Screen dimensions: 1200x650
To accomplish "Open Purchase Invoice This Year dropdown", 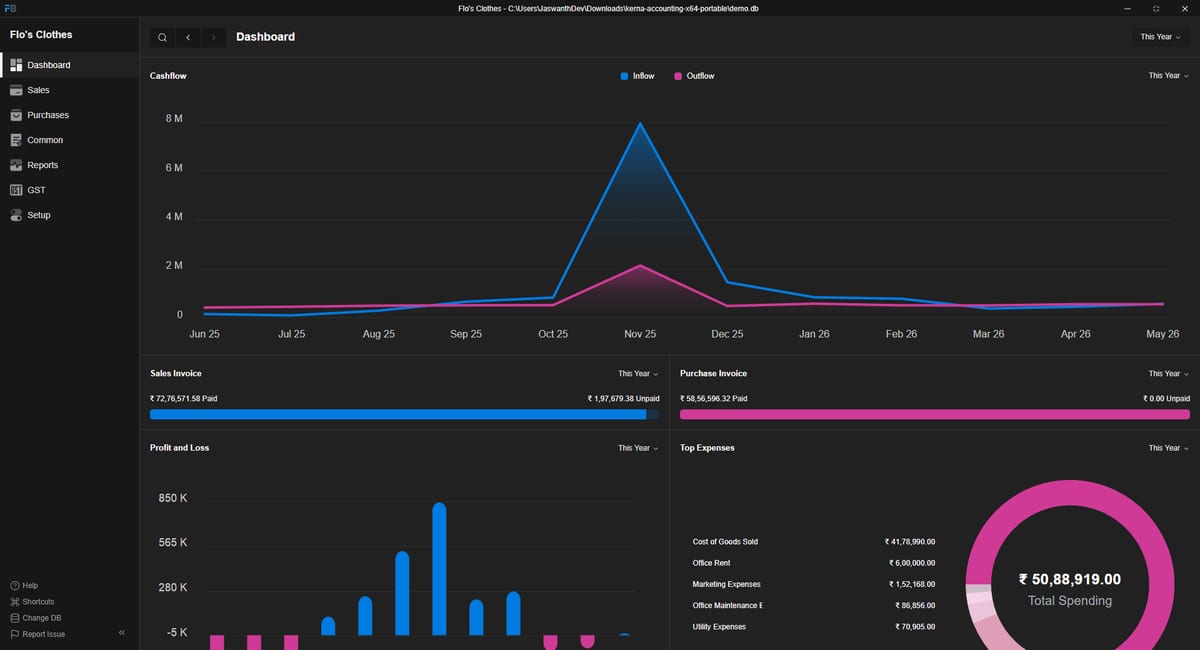I will (x=1168, y=374).
